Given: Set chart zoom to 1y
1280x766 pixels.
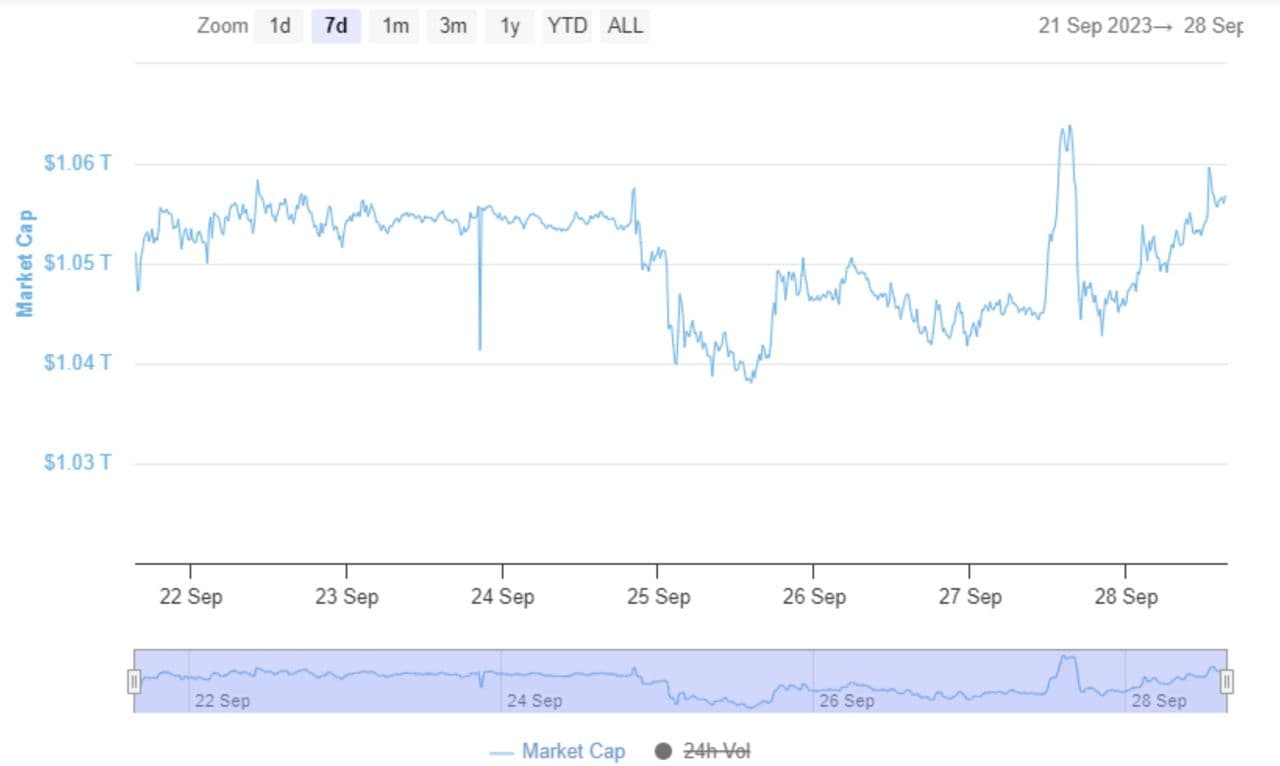Looking at the screenshot, I should point(510,26).
